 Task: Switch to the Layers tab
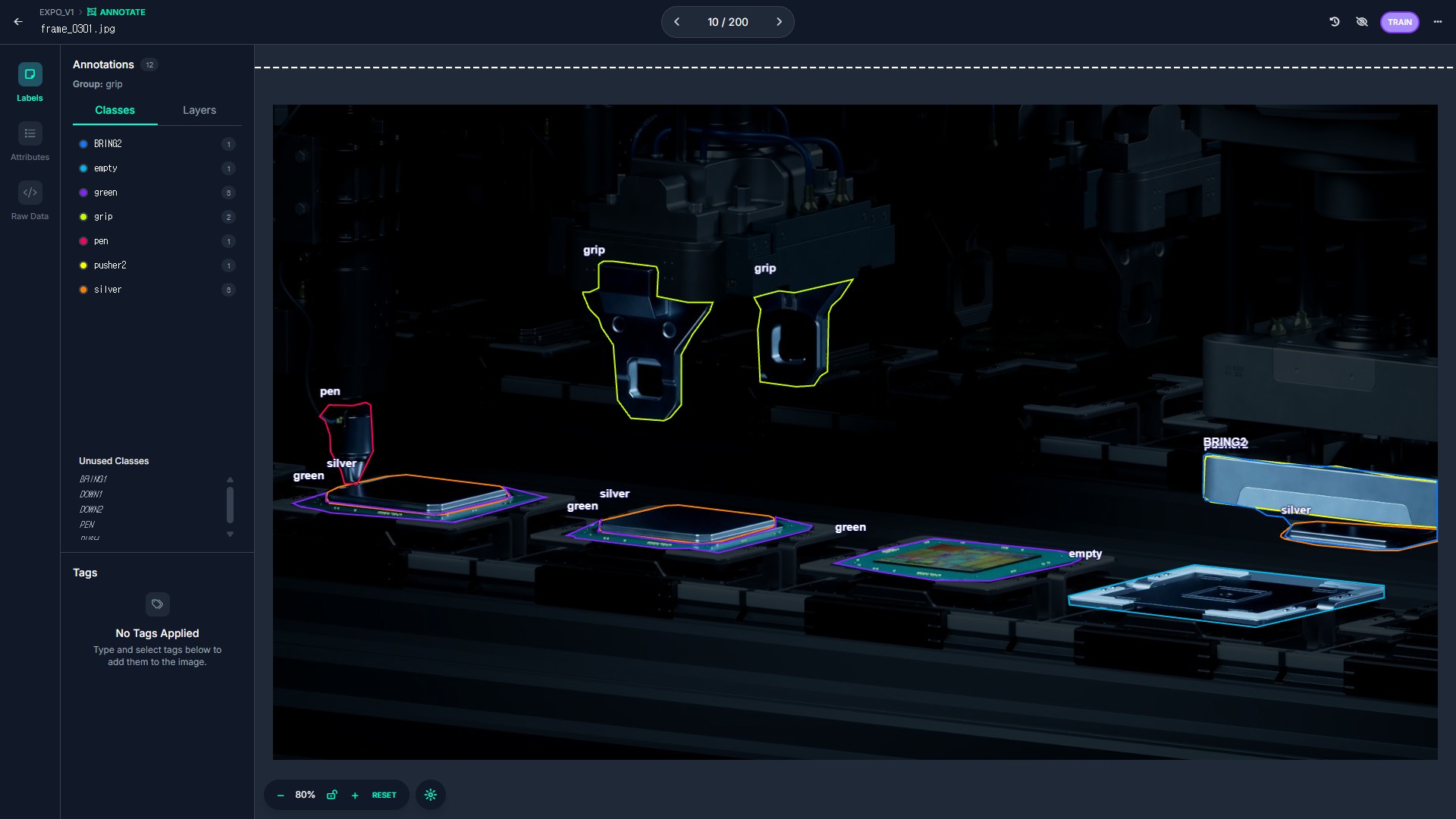click(199, 110)
